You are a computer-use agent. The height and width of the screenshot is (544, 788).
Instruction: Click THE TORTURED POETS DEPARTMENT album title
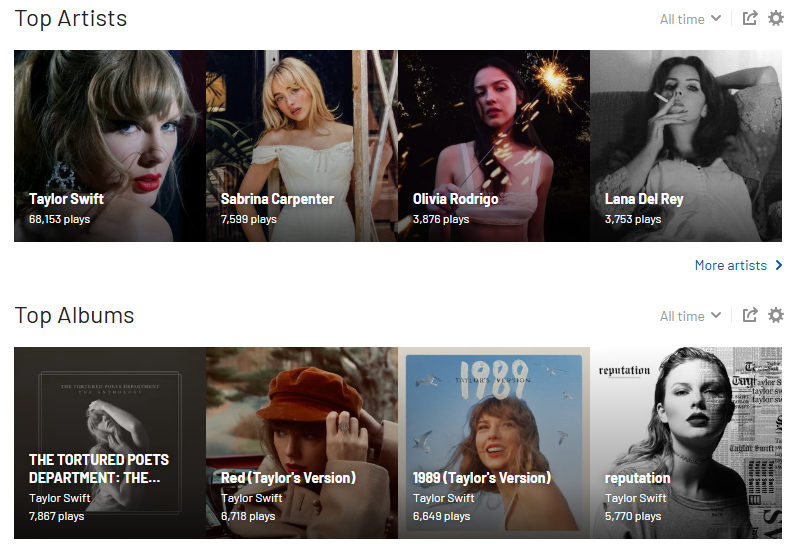[98, 469]
